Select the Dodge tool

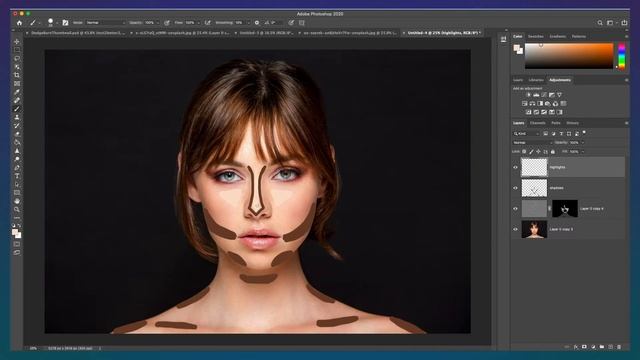point(17,159)
